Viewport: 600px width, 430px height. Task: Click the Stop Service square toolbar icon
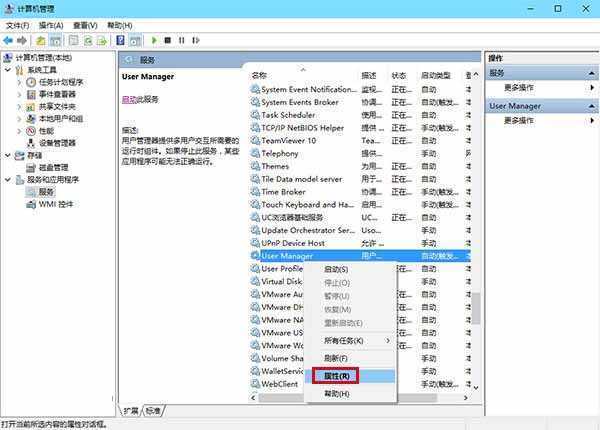(168, 40)
